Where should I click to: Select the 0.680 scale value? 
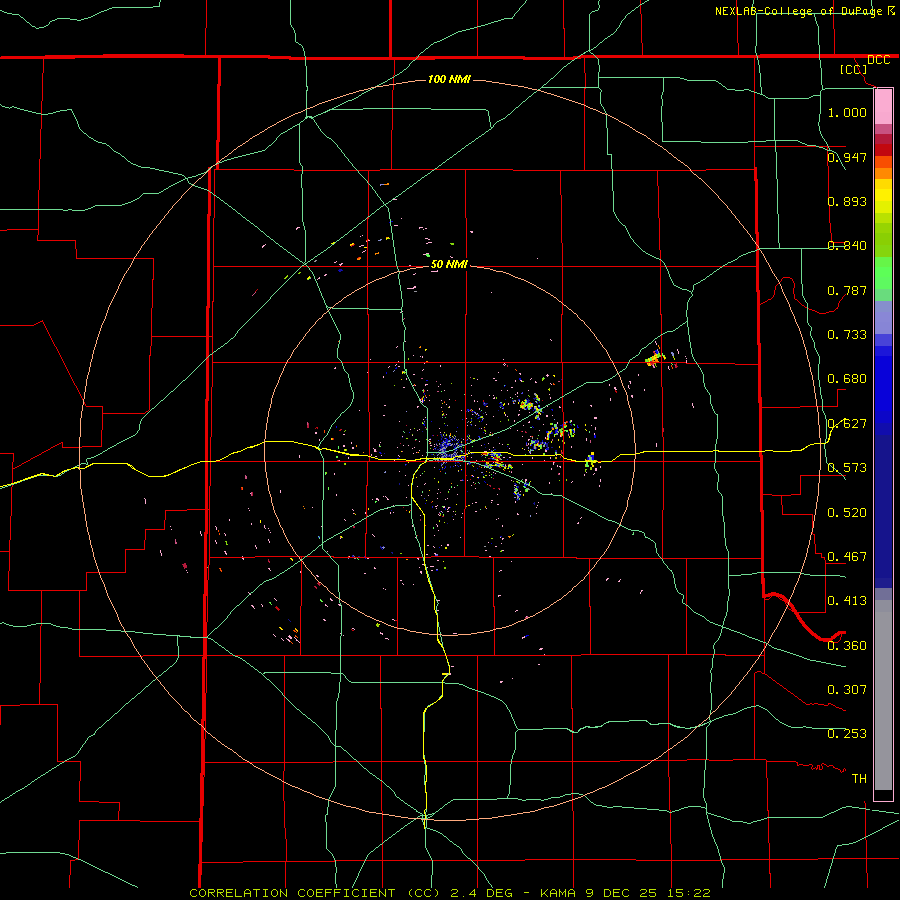click(847, 378)
